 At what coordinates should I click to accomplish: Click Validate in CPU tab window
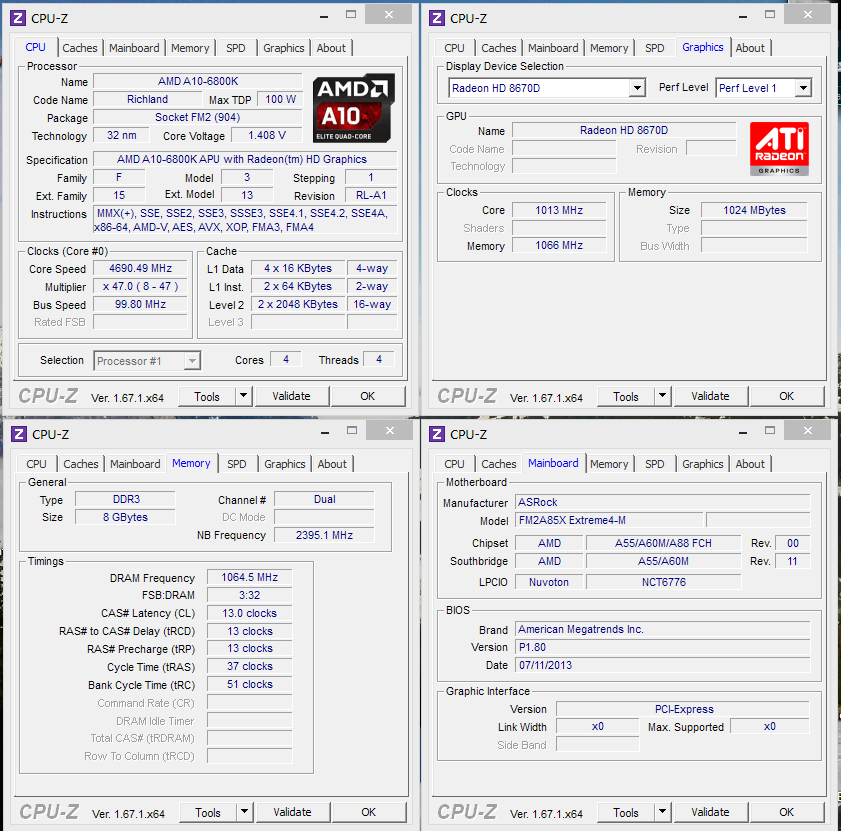291,396
